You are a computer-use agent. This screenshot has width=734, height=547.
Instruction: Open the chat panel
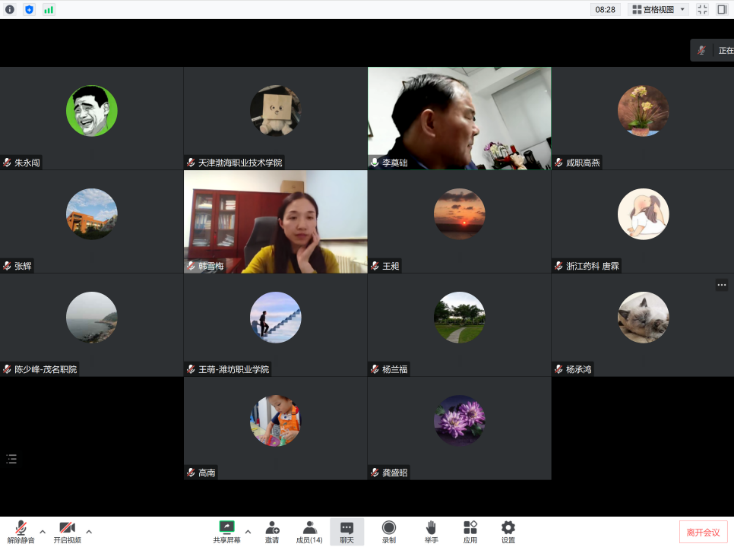[346, 529]
